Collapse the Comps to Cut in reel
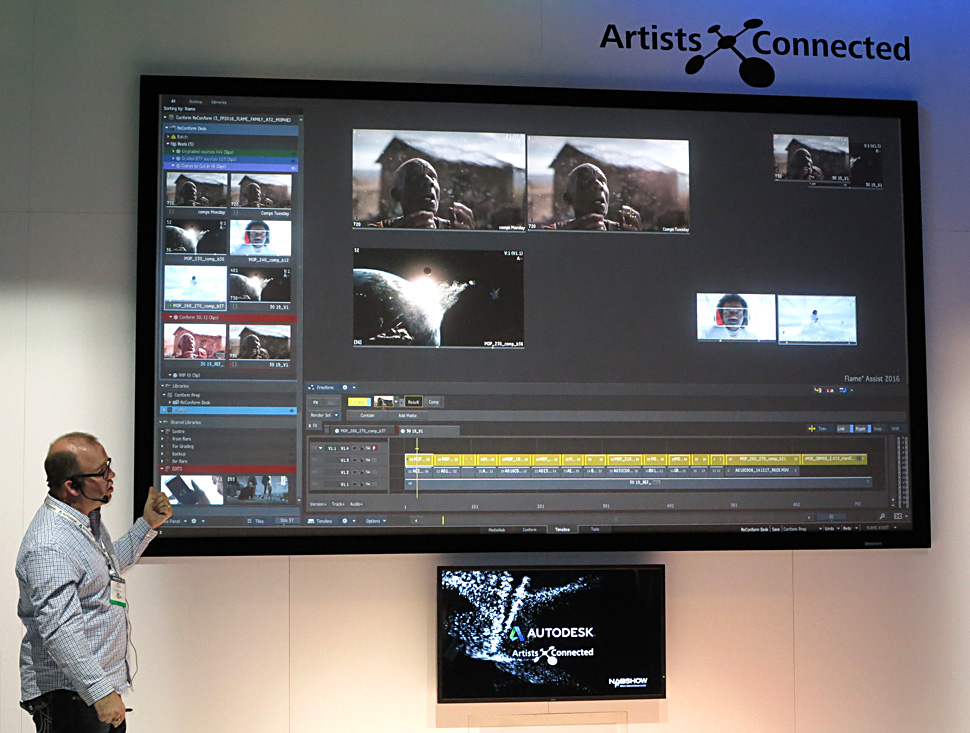The image size is (970, 733). click(x=173, y=166)
